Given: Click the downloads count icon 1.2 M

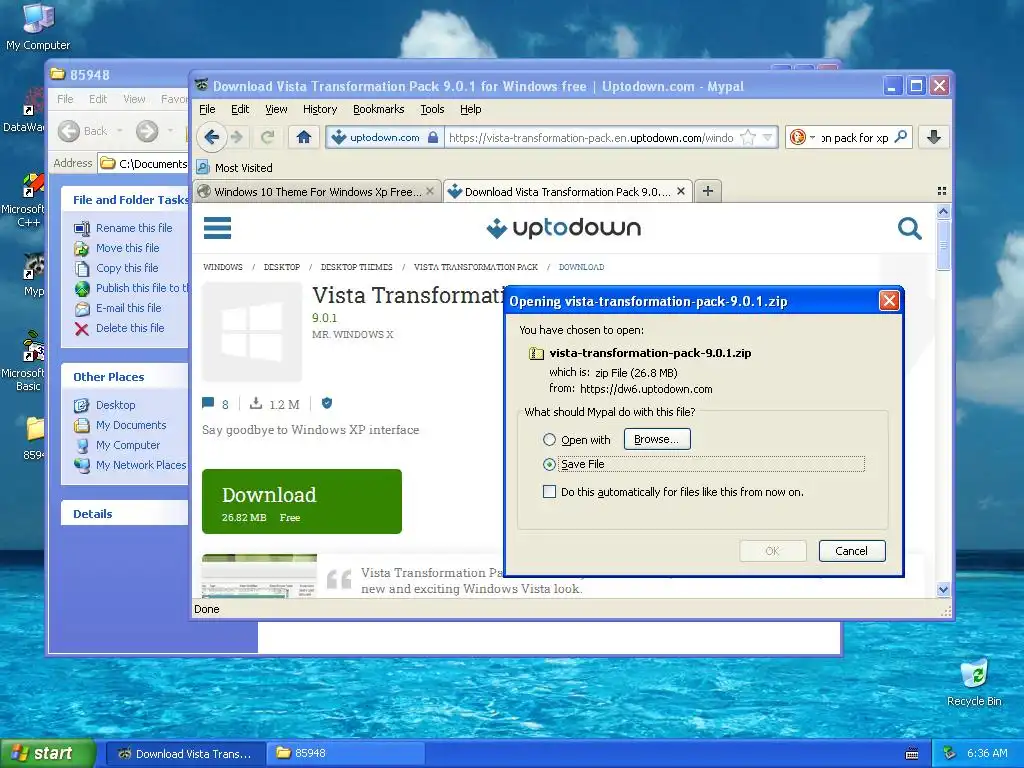Looking at the screenshot, I should pos(256,403).
